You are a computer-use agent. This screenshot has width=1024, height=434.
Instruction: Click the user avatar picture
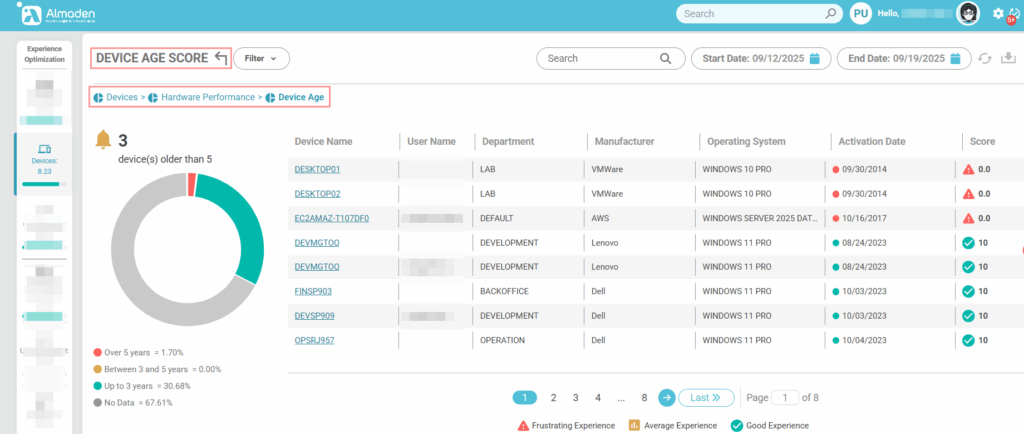(968, 14)
